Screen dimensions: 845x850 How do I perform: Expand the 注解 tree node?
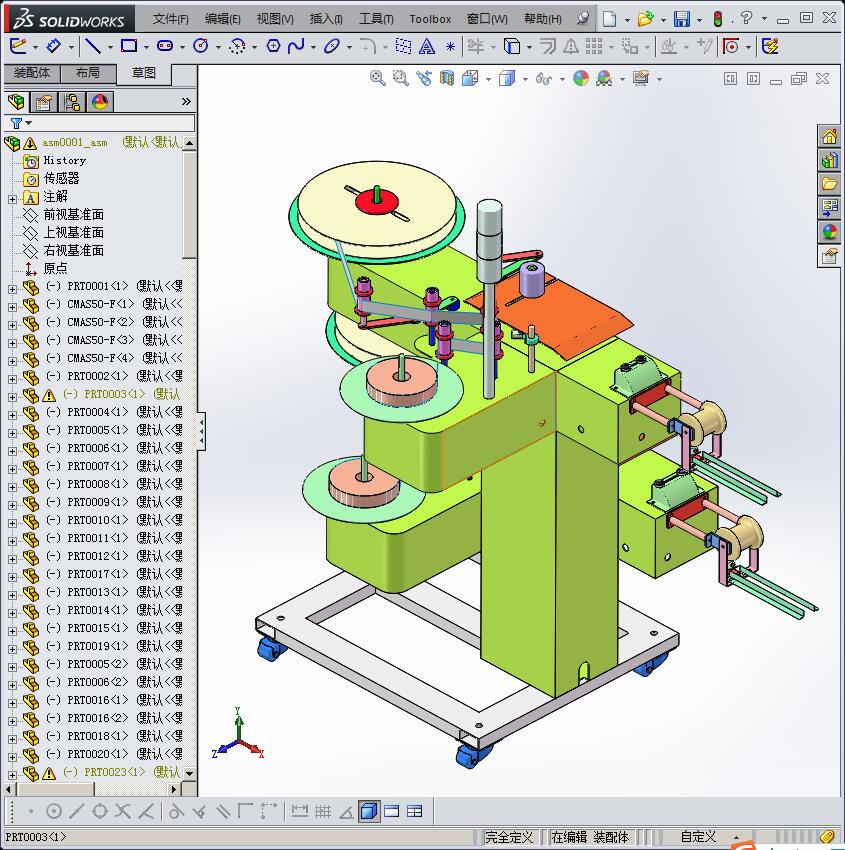coord(12,199)
